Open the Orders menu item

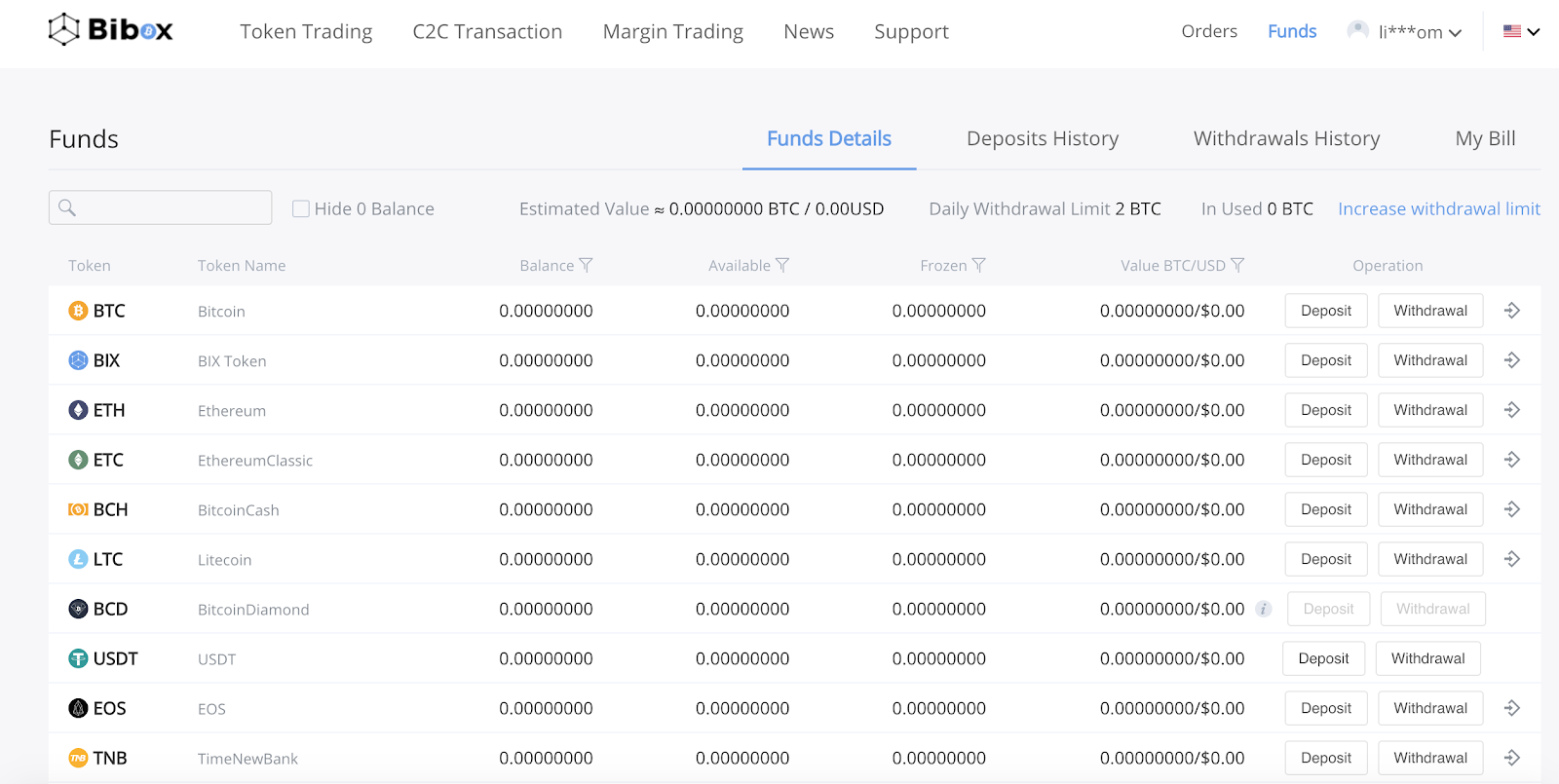coord(1209,31)
